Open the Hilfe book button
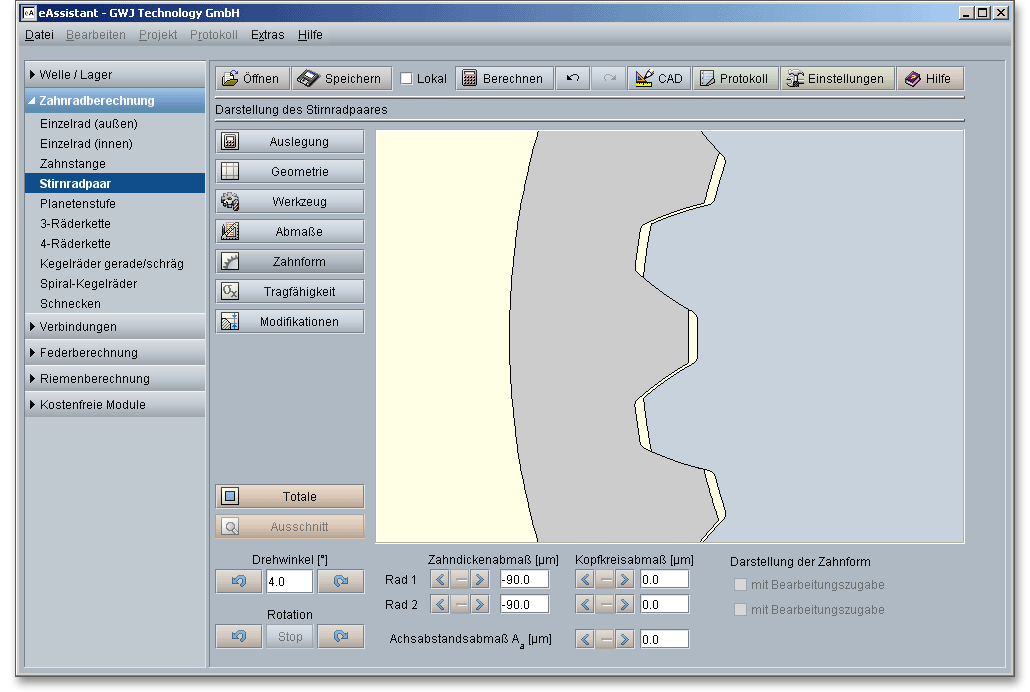 click(930, 79)
